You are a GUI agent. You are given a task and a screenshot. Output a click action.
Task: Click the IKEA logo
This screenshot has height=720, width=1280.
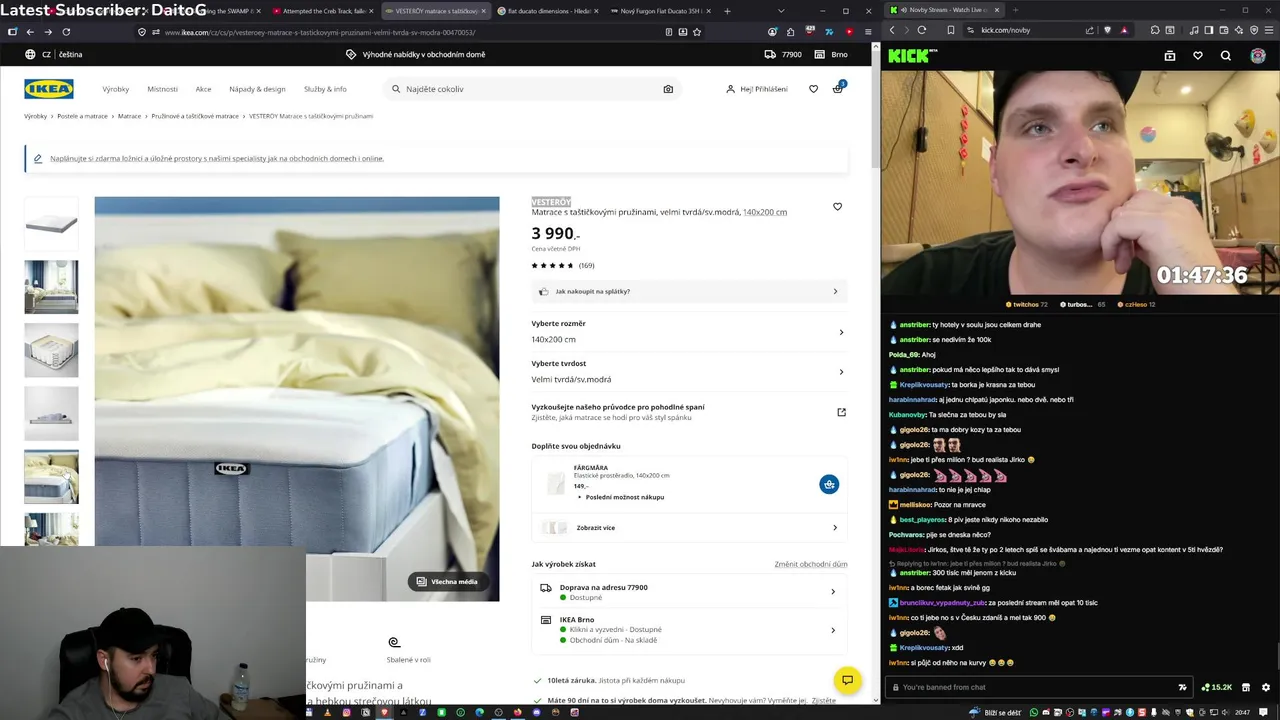click(49, 89)
